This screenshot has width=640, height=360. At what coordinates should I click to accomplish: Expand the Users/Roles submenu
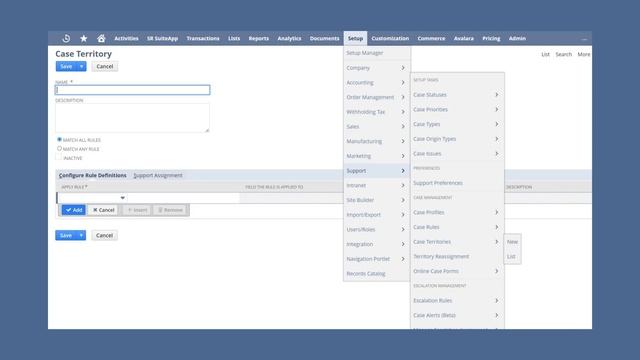pyautogui.click(x=376, y=229)
